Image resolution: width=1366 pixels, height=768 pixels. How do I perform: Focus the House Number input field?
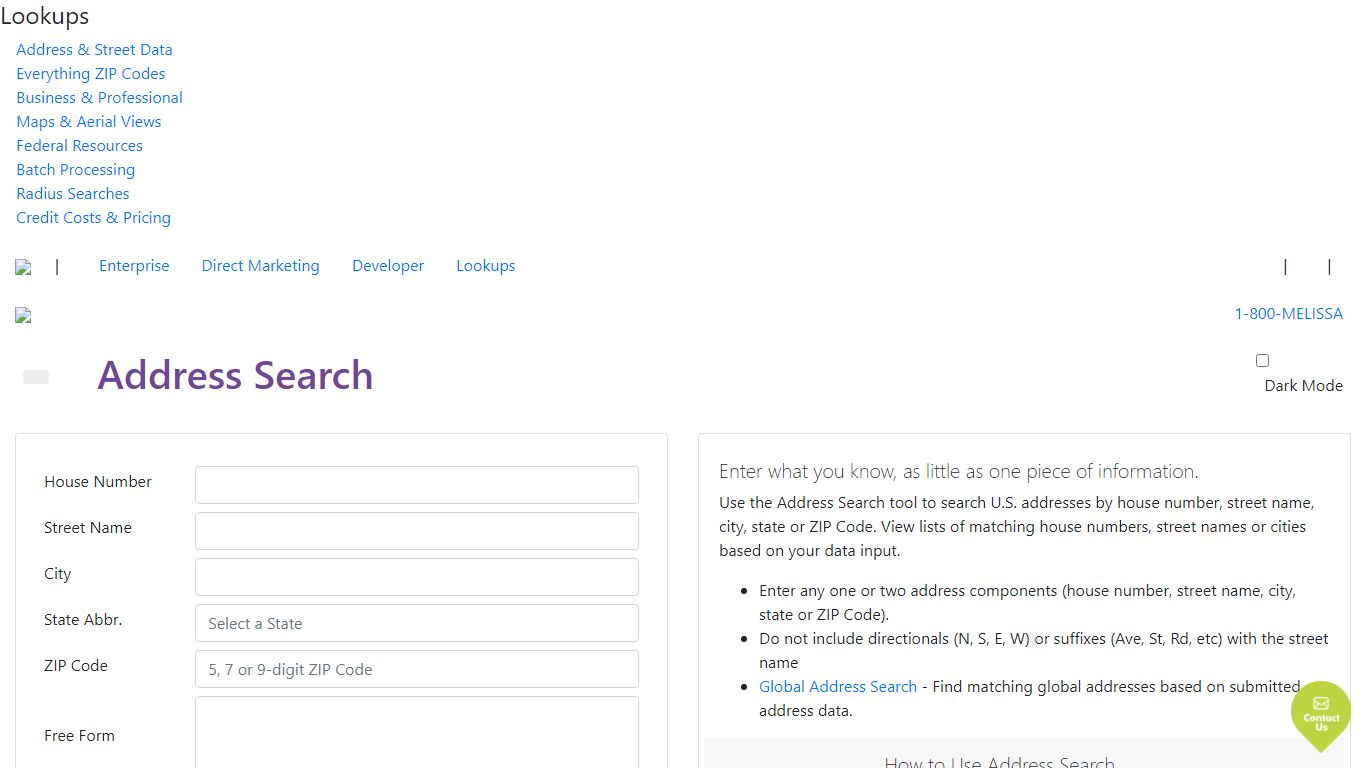click(417, 485)
